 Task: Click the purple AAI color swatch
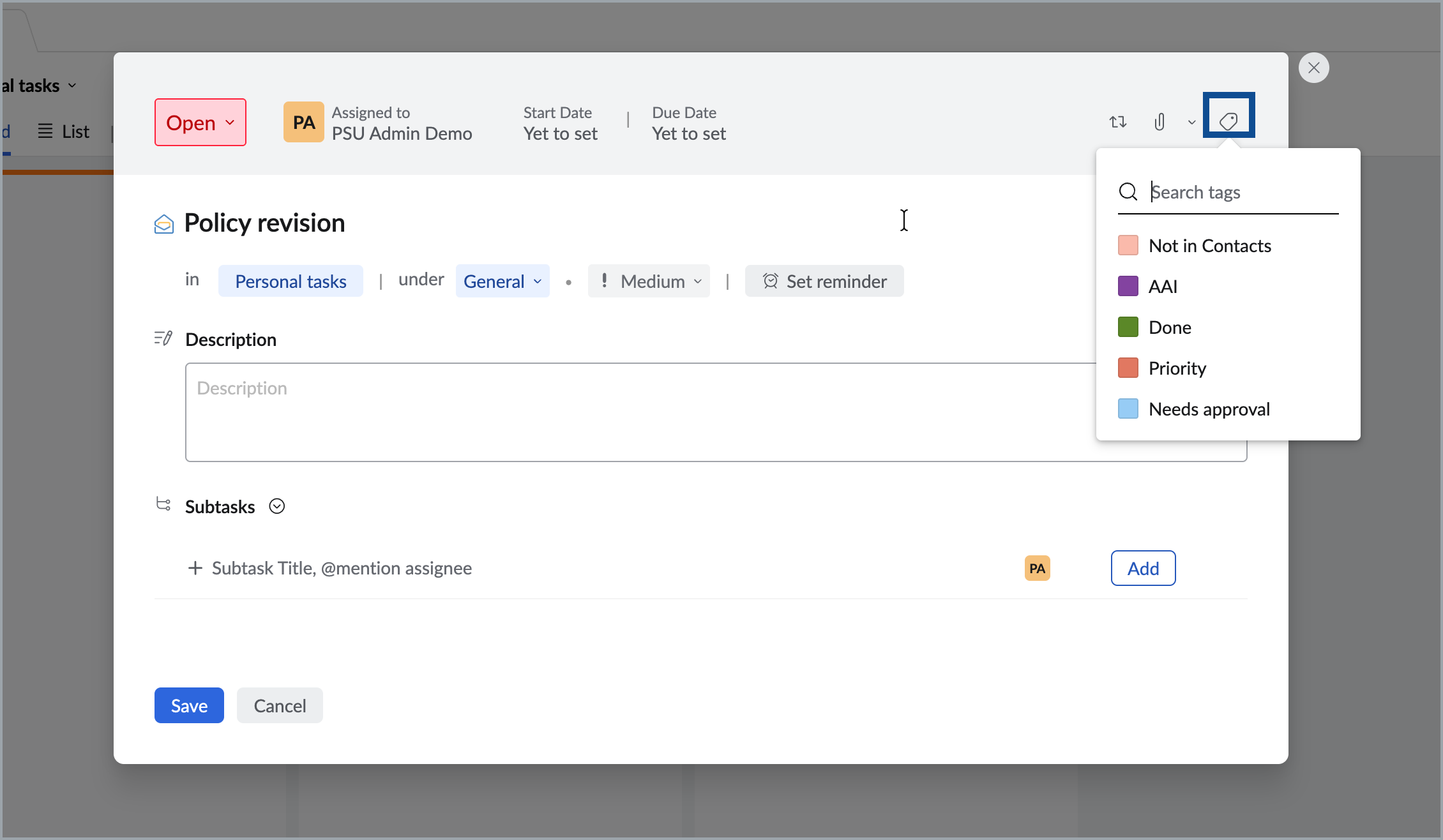(x=1128, y=286)
